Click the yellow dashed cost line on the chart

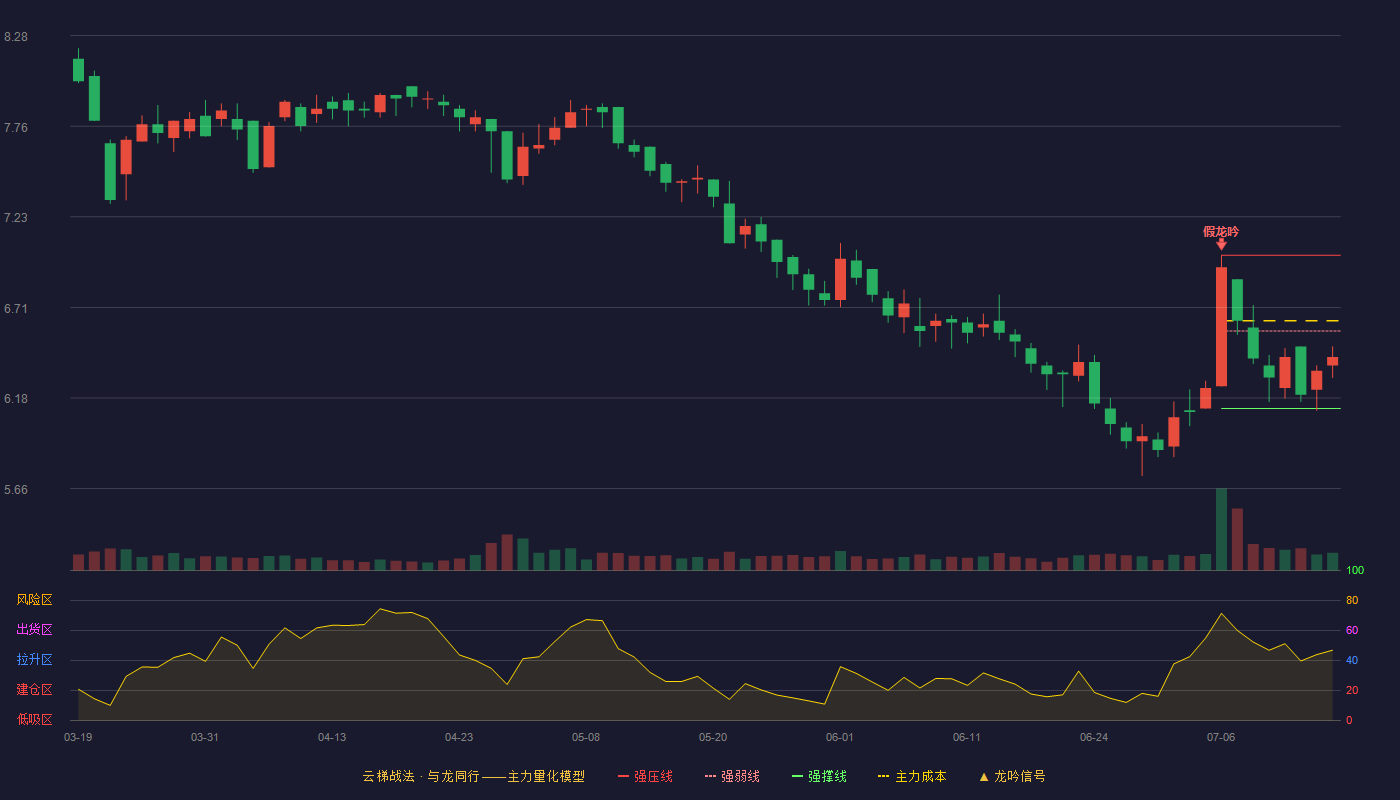coord(1281,321)
